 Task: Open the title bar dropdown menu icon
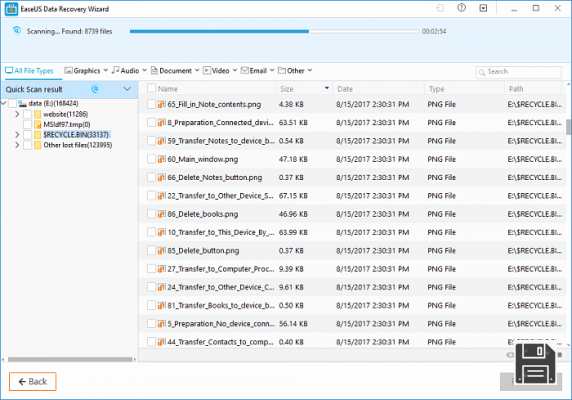[483, 8]
